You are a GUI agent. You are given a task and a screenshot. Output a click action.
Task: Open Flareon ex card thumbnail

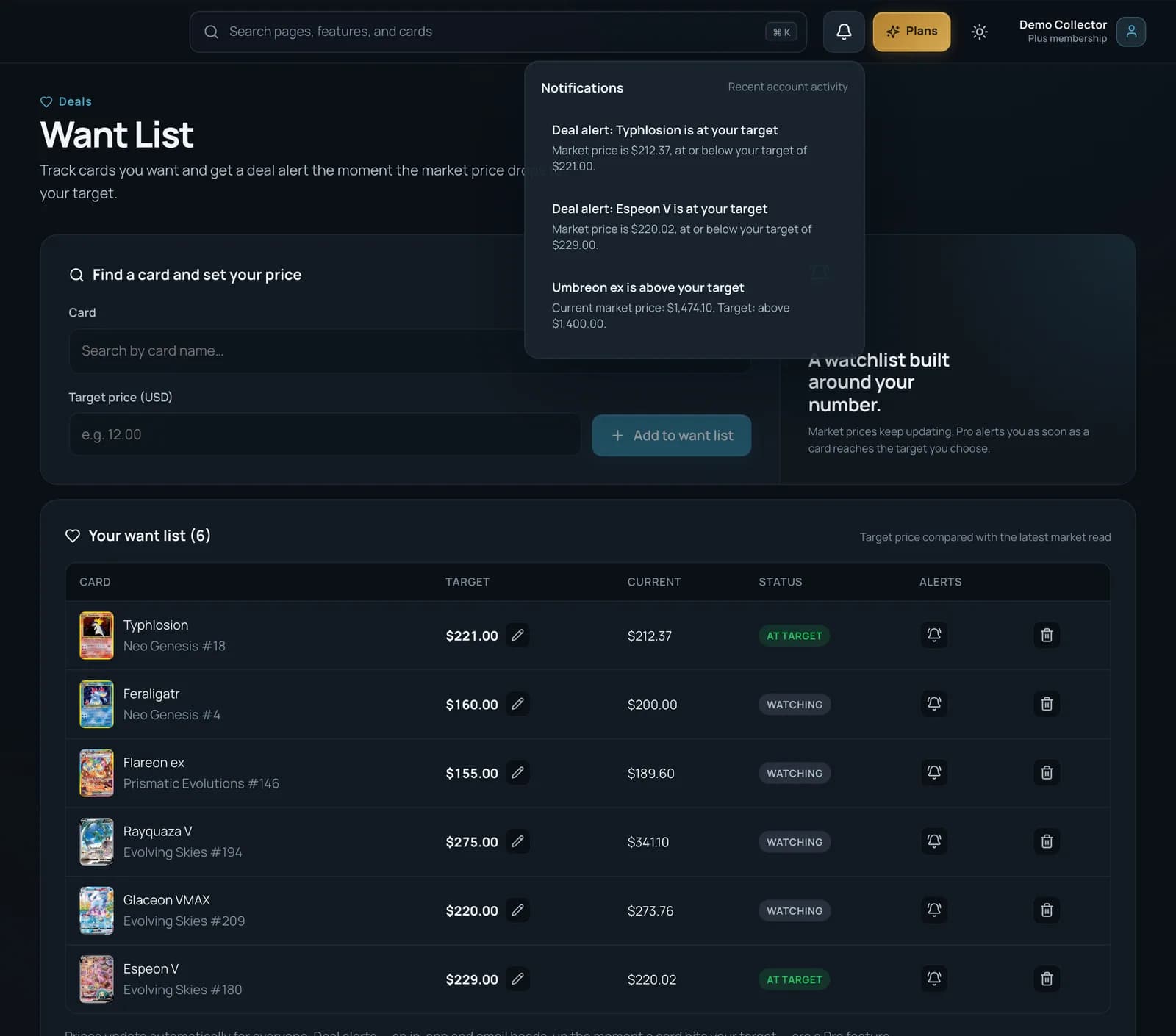[x=96, y=773]
